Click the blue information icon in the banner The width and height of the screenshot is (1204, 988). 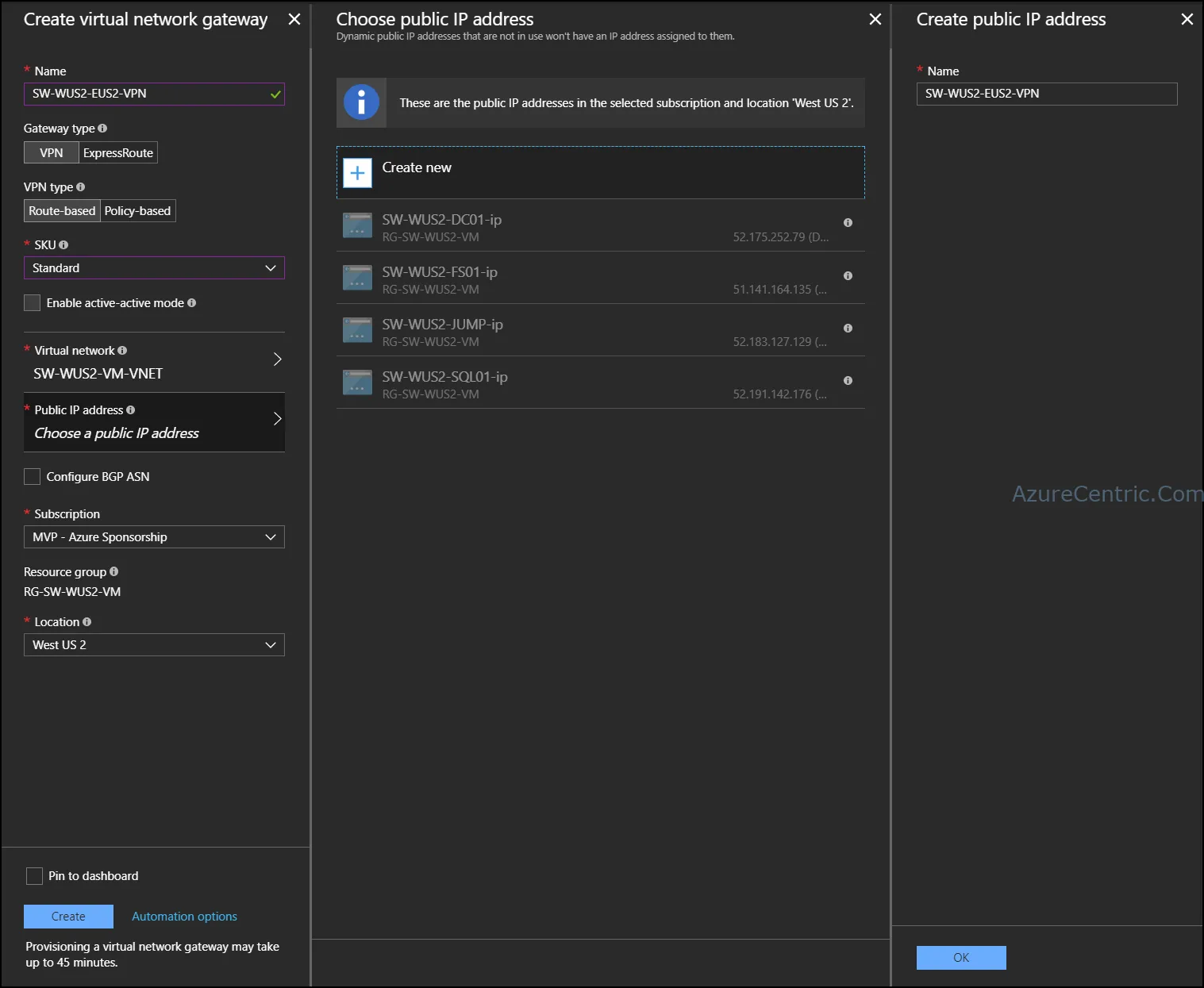[x=361, y=102]
